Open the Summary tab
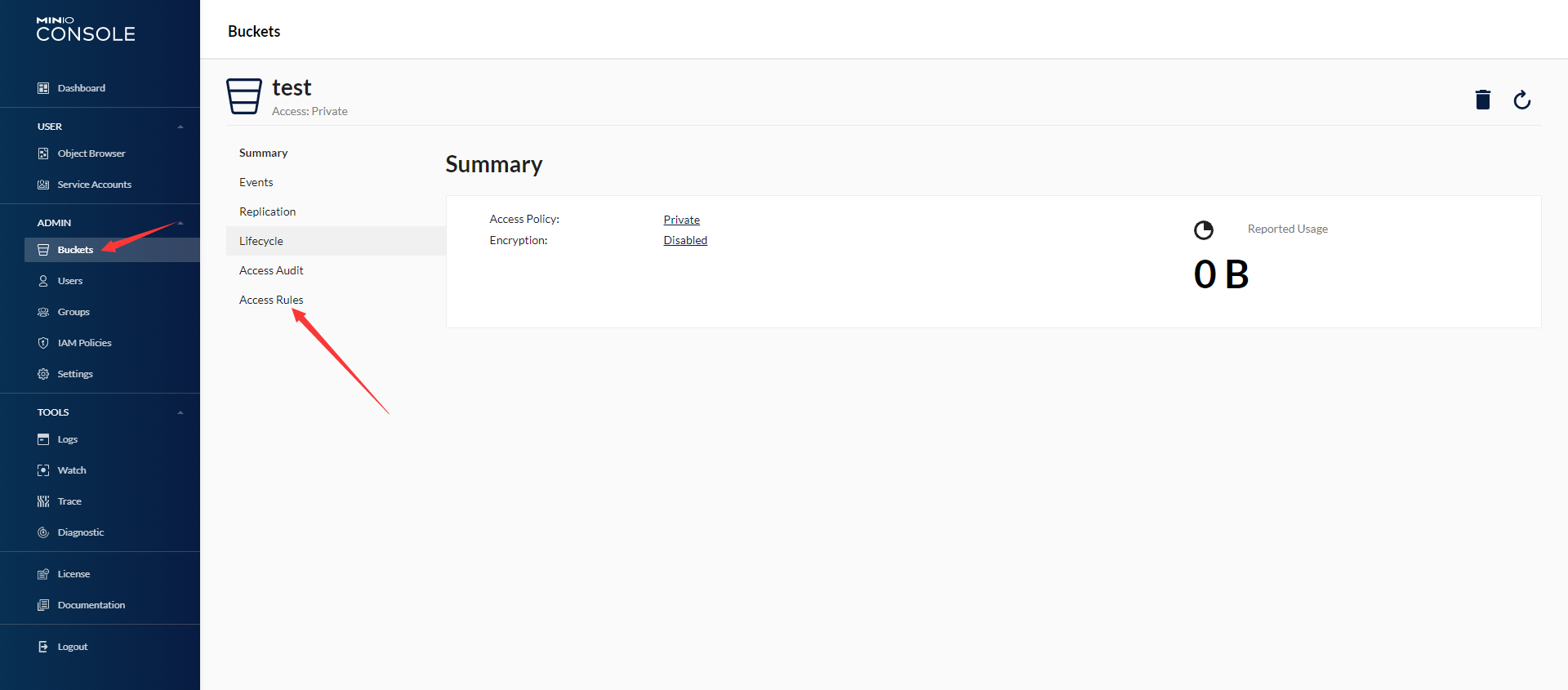Image resolution: width=1568 pixels, height=690 pixels. [336, 153]
